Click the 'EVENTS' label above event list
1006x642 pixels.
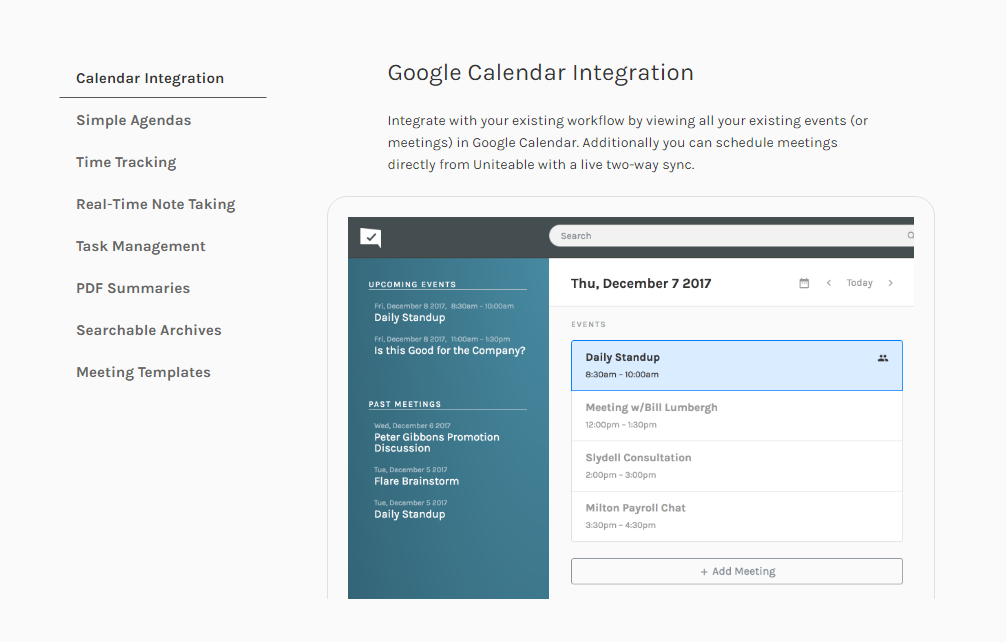pyautogui.click(x=588, y=325)
